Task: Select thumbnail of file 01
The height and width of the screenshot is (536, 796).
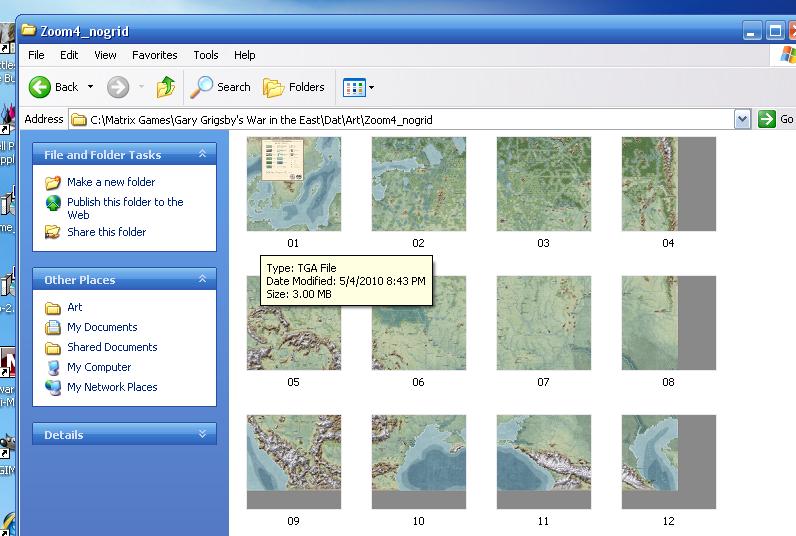Action: (x=294, y=184)
